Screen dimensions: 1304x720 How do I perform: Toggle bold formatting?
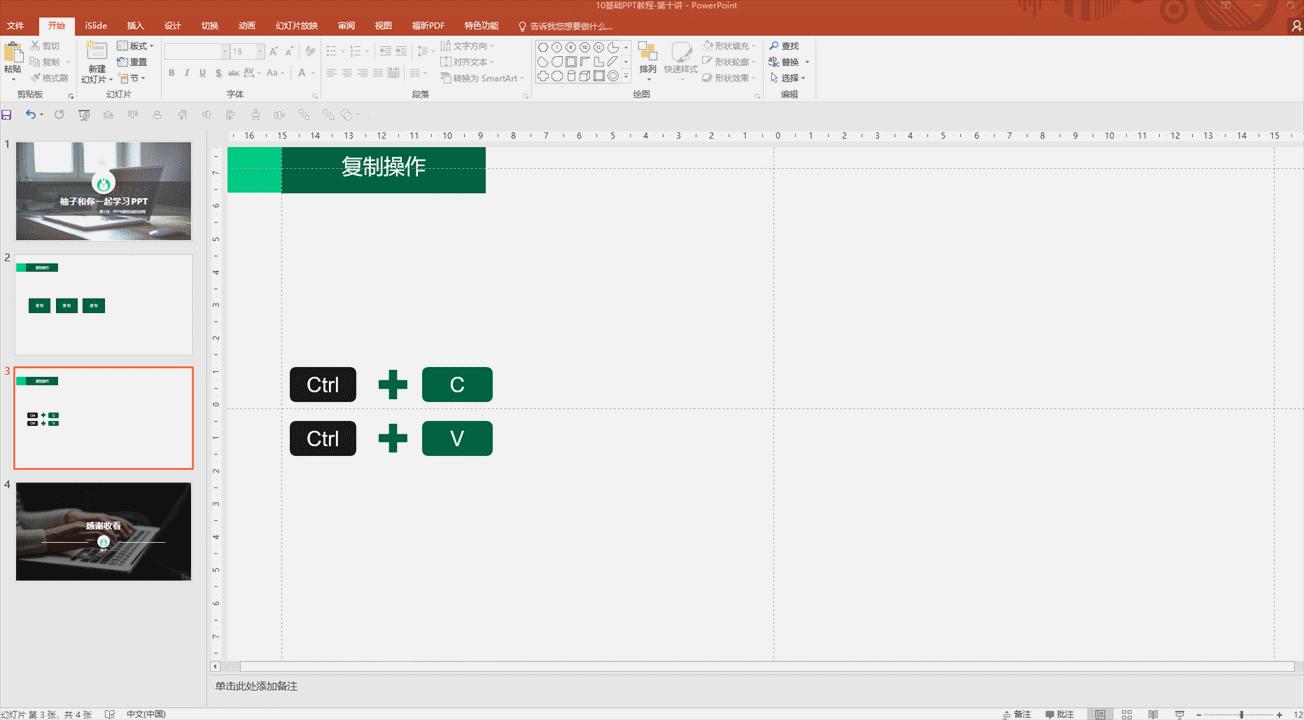[171, 73]
